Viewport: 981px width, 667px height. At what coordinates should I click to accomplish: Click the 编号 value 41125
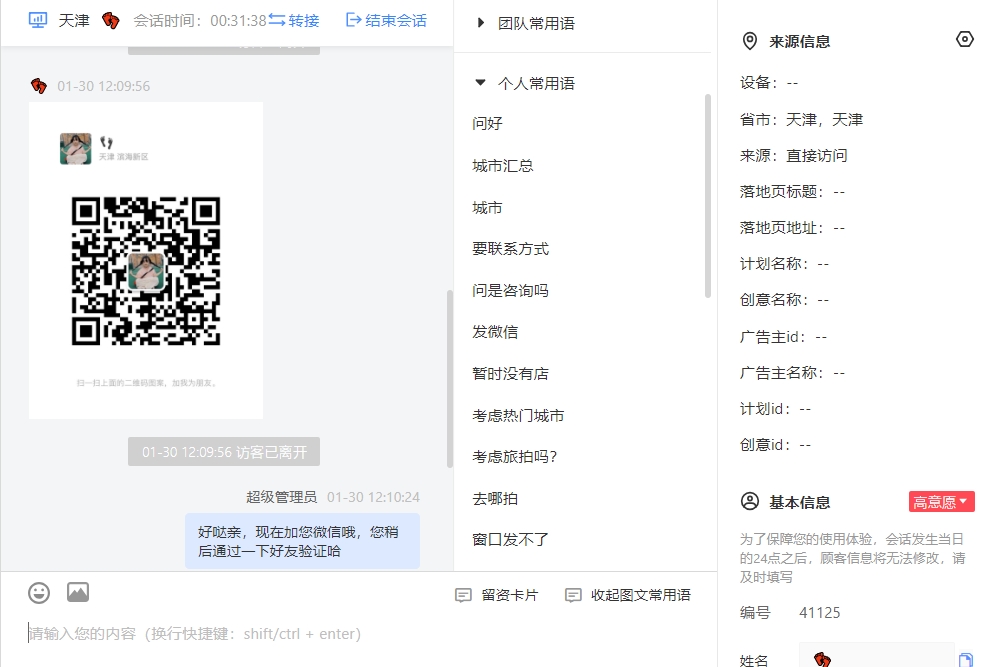820,613
